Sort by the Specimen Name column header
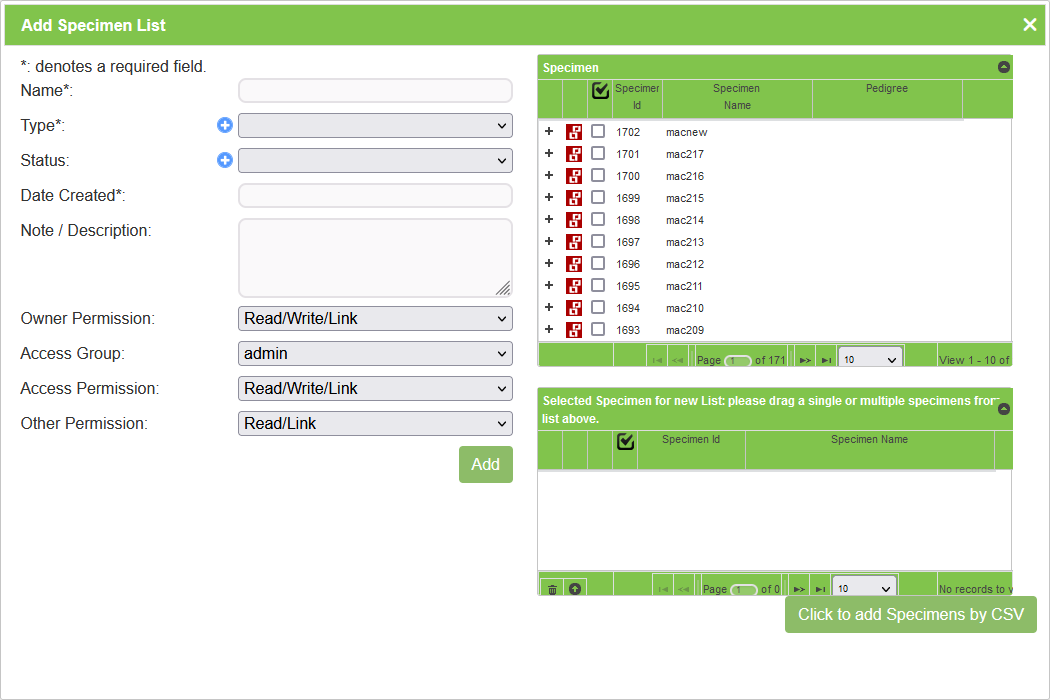The height and width of the screenshot is (700, 1050). tap(737, 97)
